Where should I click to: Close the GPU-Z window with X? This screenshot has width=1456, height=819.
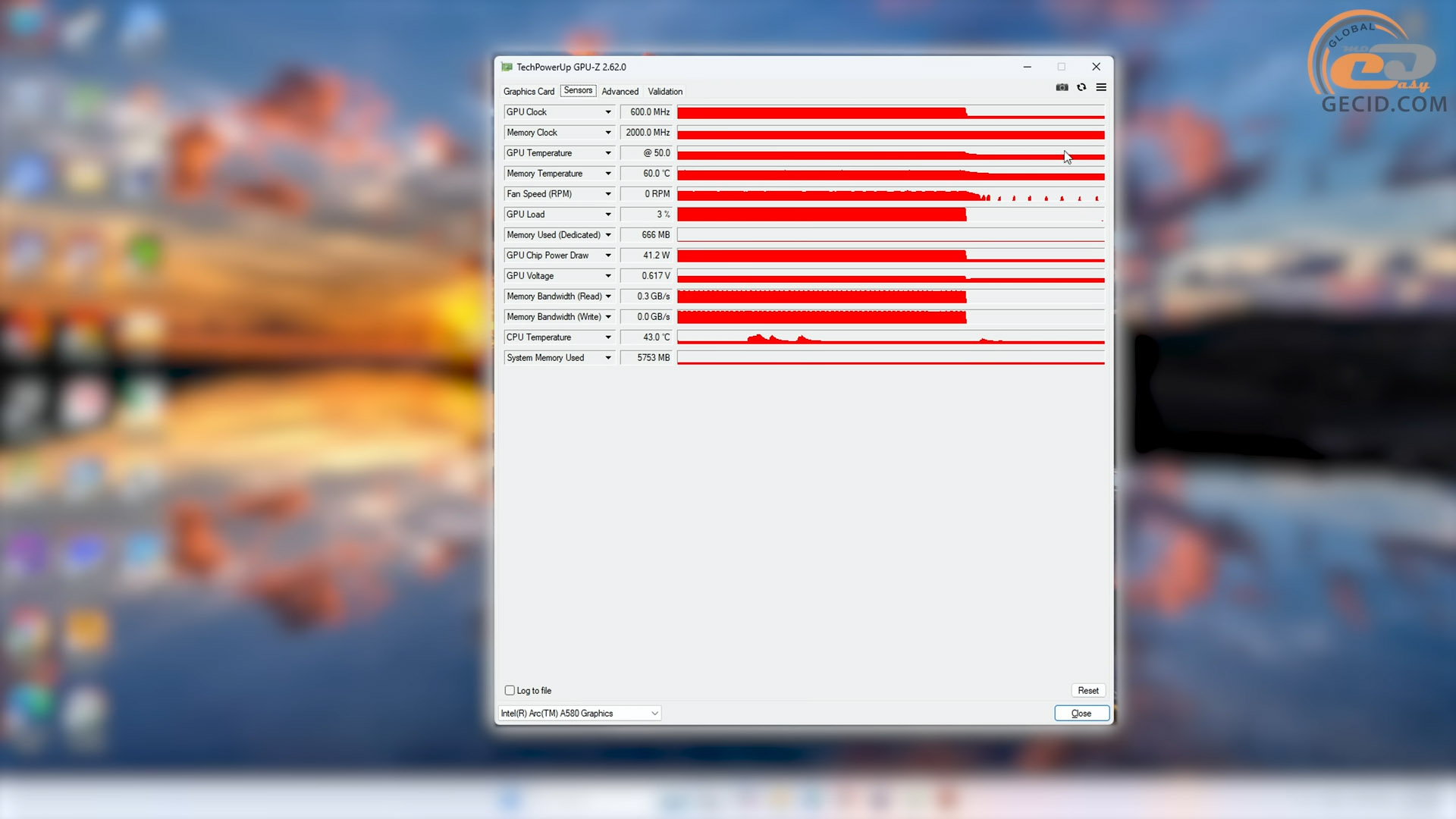coord(1096,67)
